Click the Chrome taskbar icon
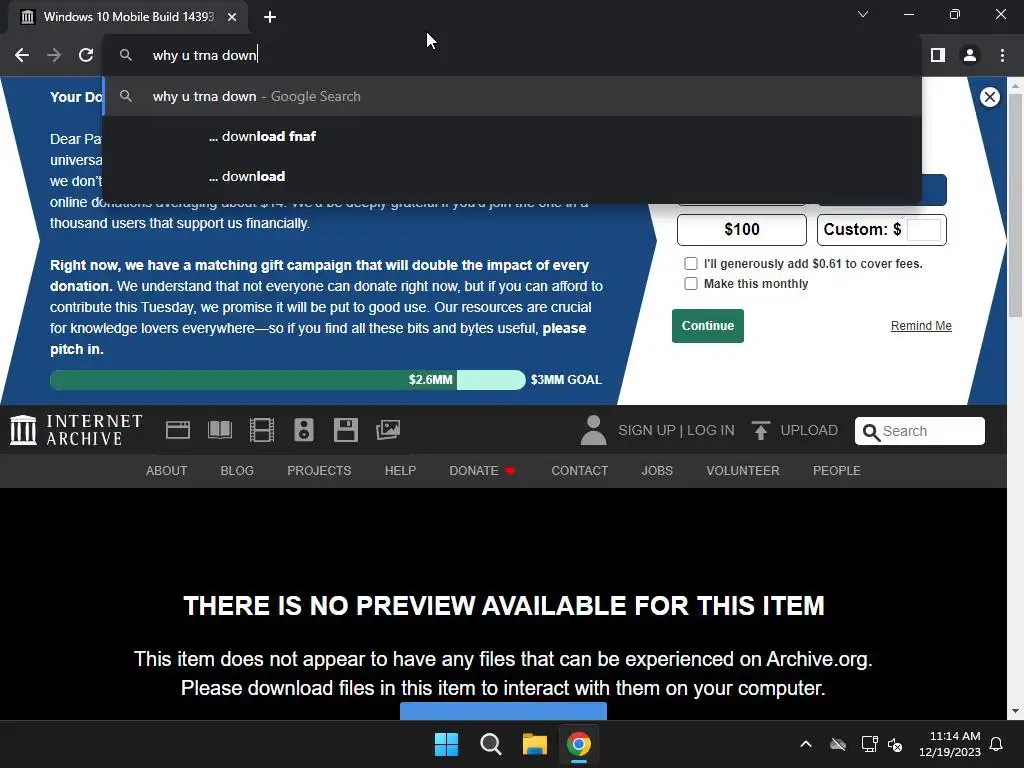 [579, 744]
